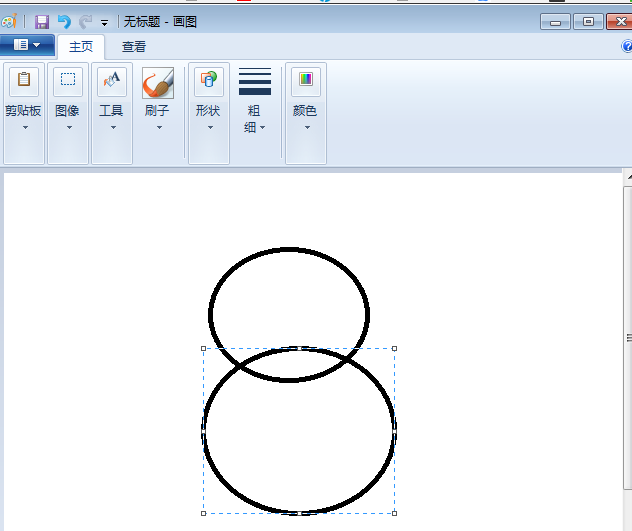Close the Paint window

click(620, 22)
